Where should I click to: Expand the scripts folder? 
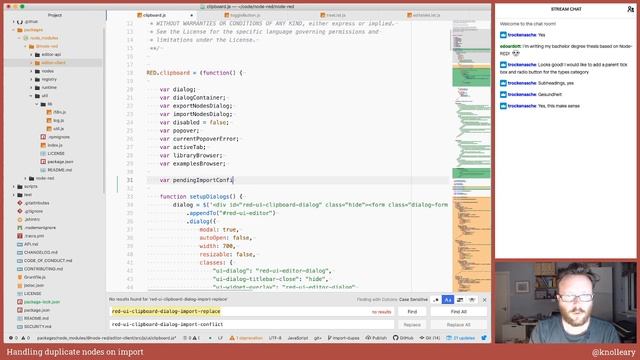[x=13, y=187]
